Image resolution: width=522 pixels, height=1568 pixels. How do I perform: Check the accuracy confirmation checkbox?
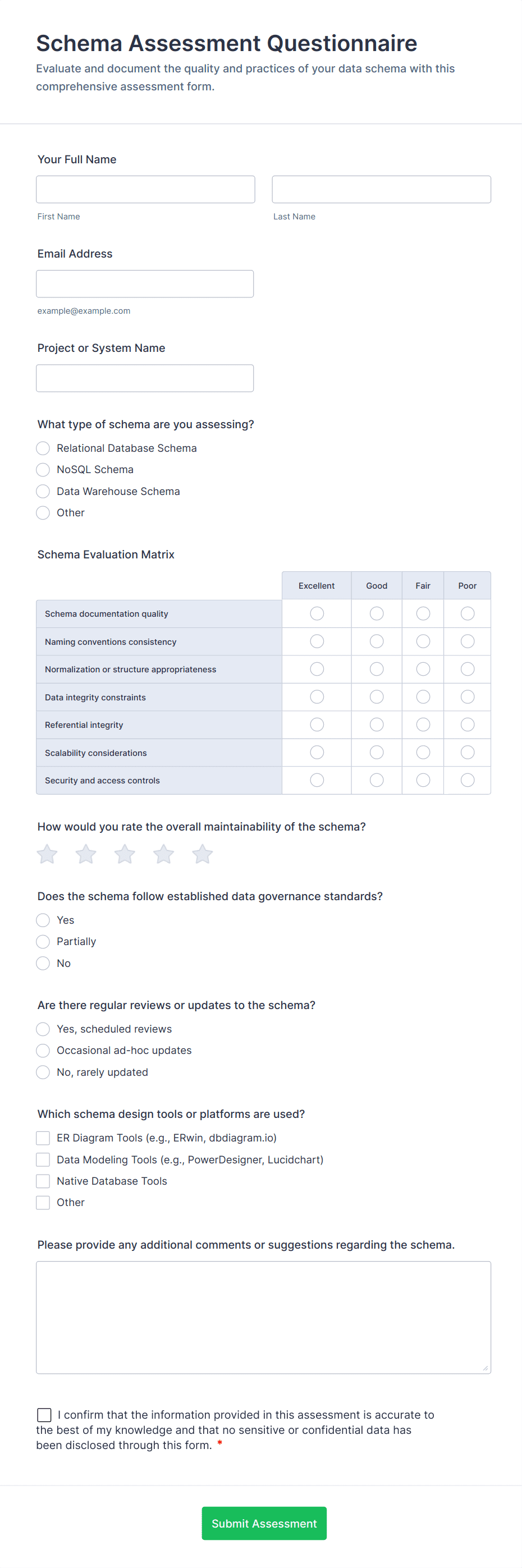44,1415
